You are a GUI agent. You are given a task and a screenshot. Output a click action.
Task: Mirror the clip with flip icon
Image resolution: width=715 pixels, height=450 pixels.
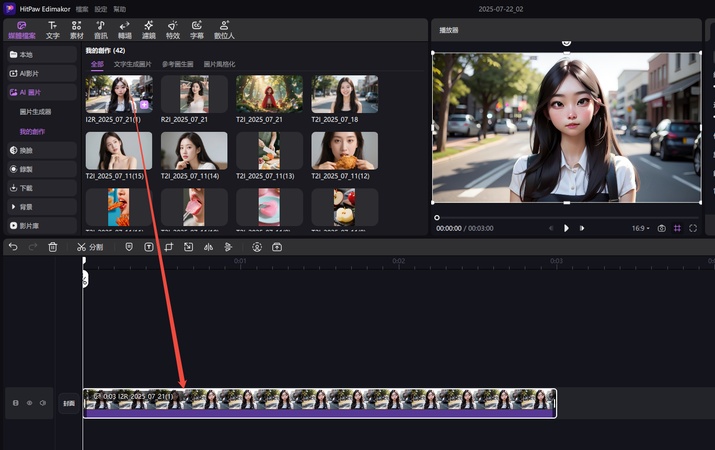click(208, 247)
